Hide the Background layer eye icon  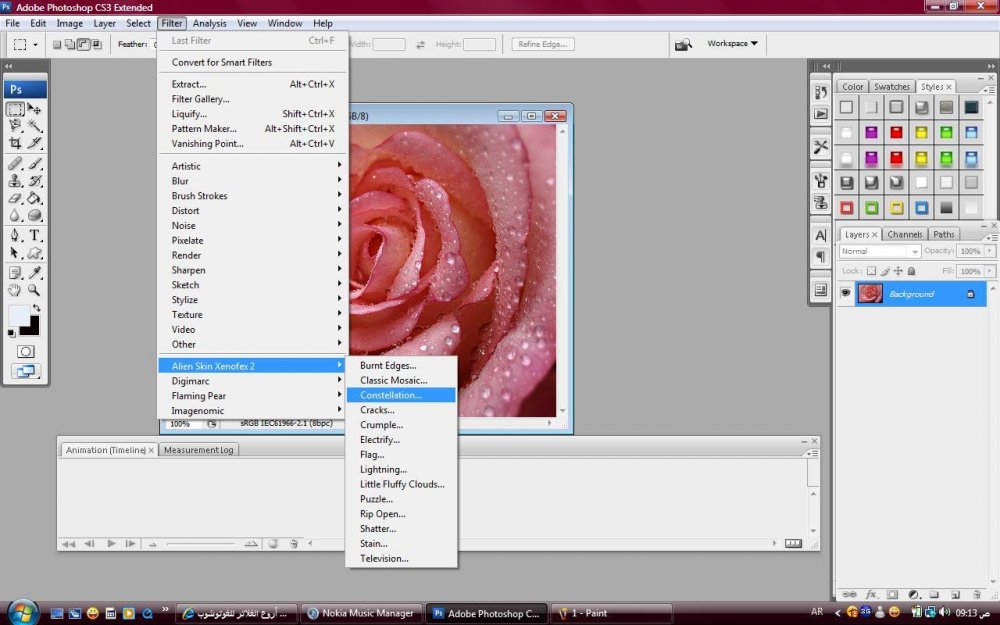pyautogui.click(x=846, y=293)
